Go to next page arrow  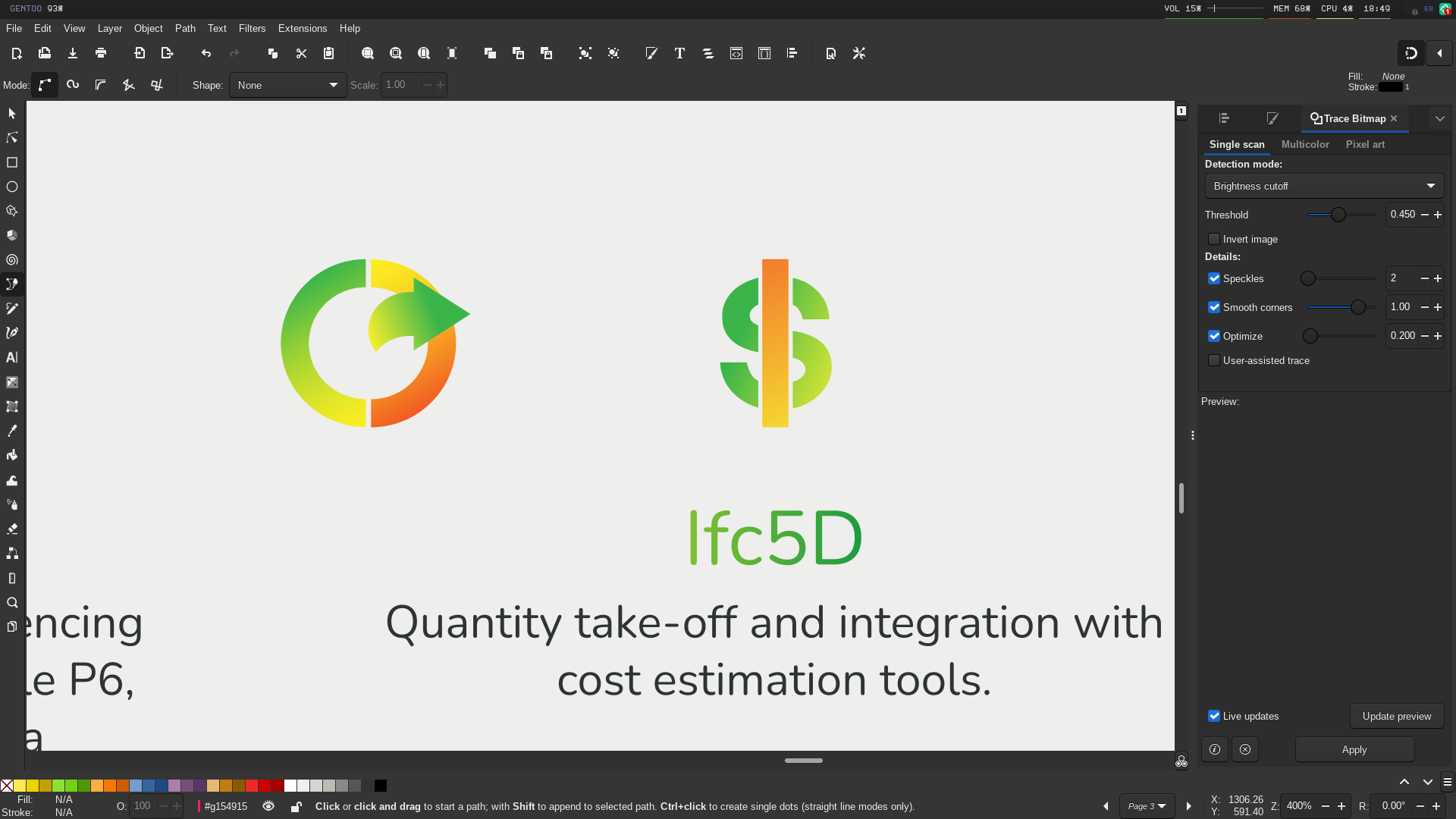(x=1189, y=806)
